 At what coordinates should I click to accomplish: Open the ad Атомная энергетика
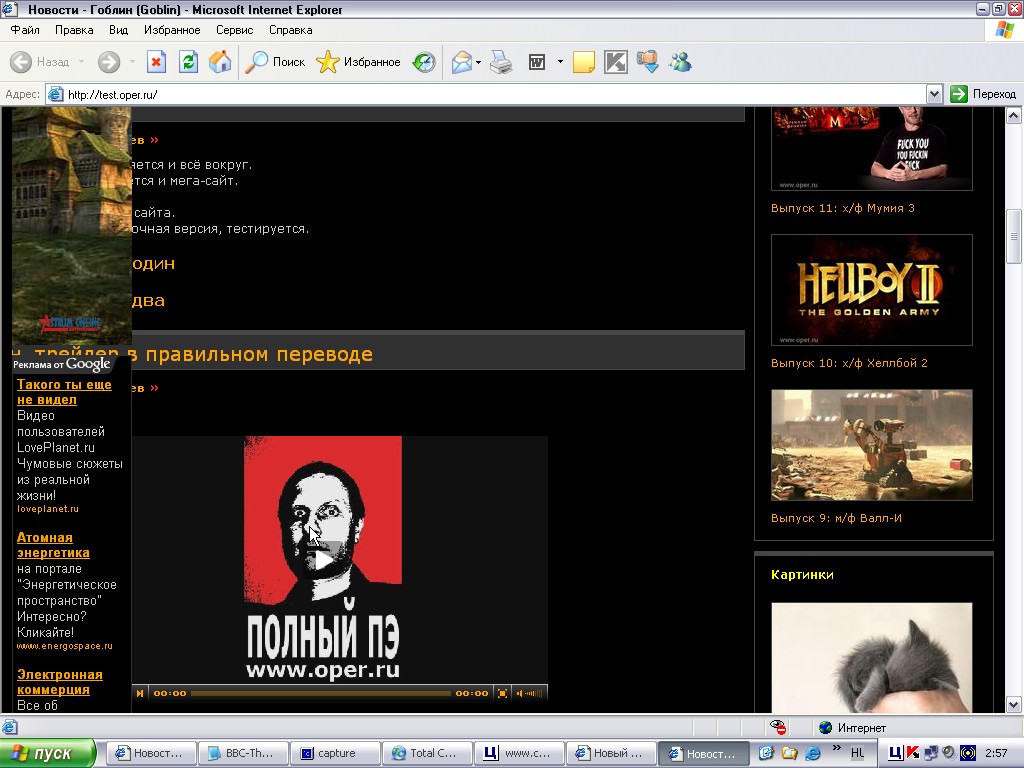pos(53,545)
